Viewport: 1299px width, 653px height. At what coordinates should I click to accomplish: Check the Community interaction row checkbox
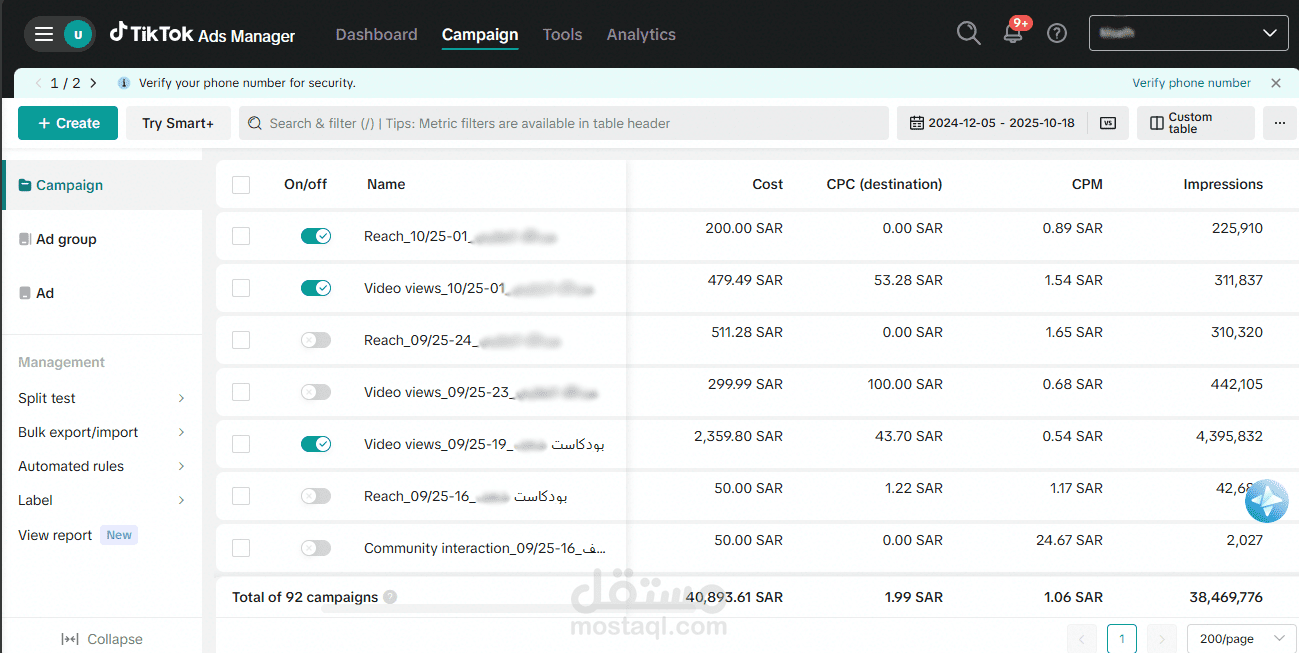pos(241,548)
